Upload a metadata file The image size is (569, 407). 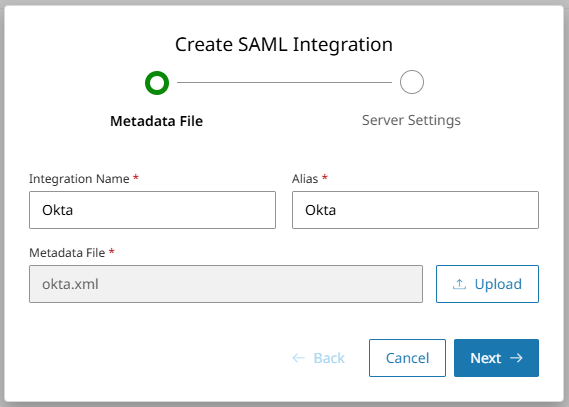[487, 284]
